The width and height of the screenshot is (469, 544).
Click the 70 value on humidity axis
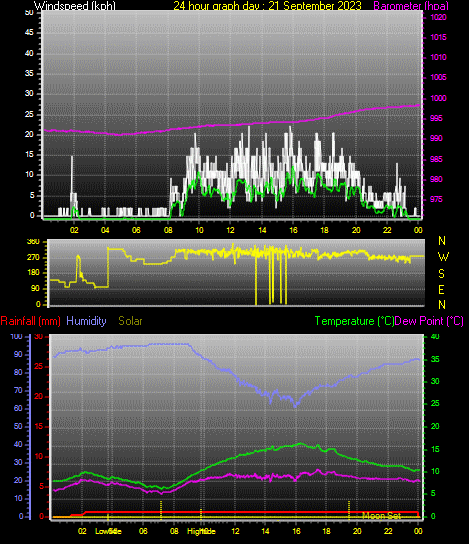18,391
